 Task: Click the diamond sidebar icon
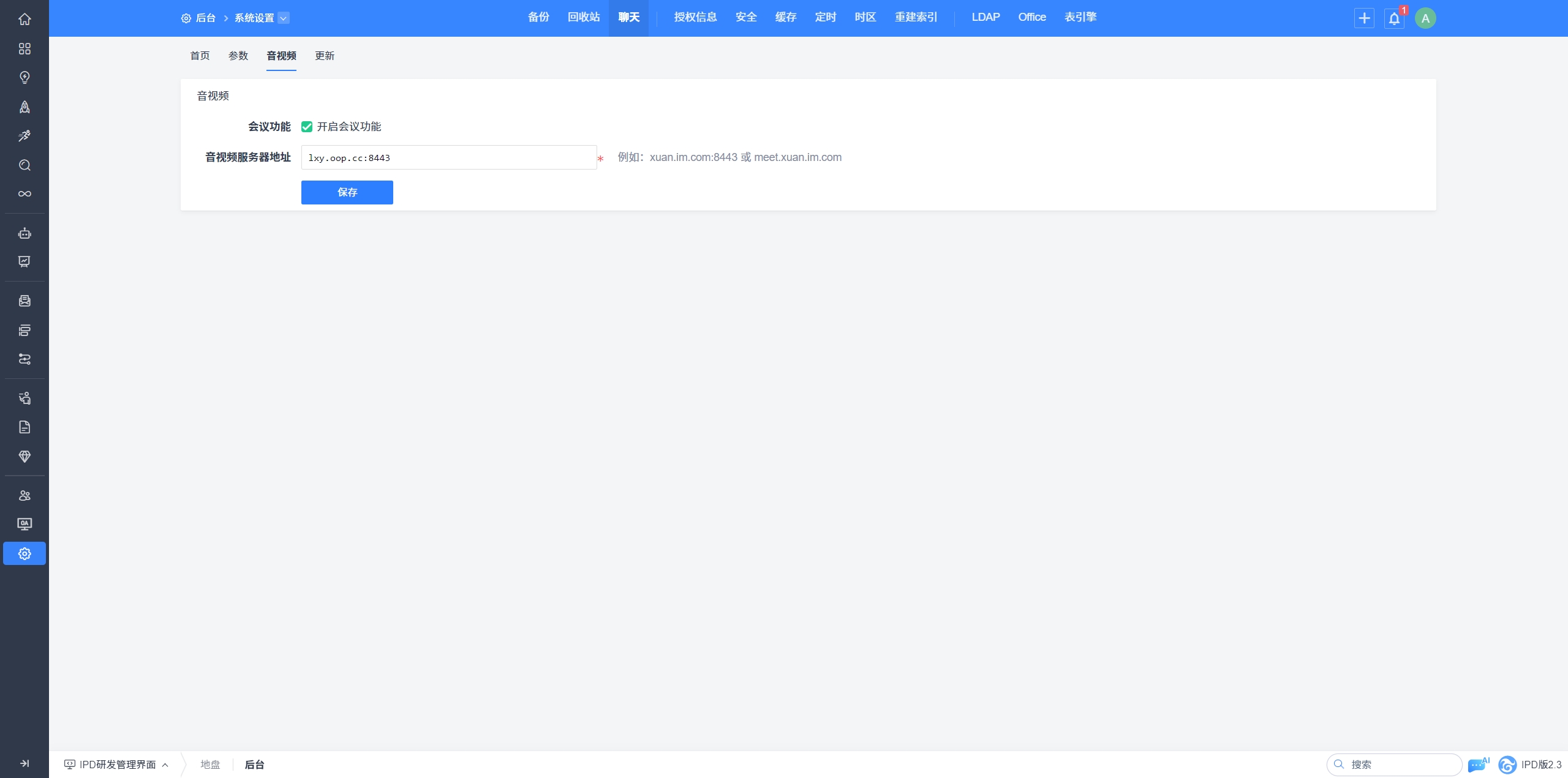pos(24,457)
